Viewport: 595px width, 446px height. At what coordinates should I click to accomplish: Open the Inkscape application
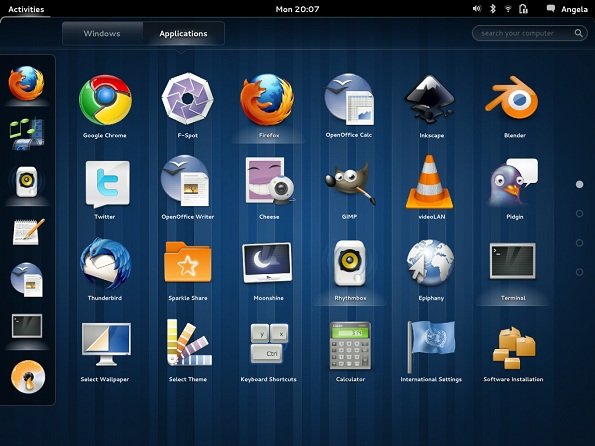(430, 99)
